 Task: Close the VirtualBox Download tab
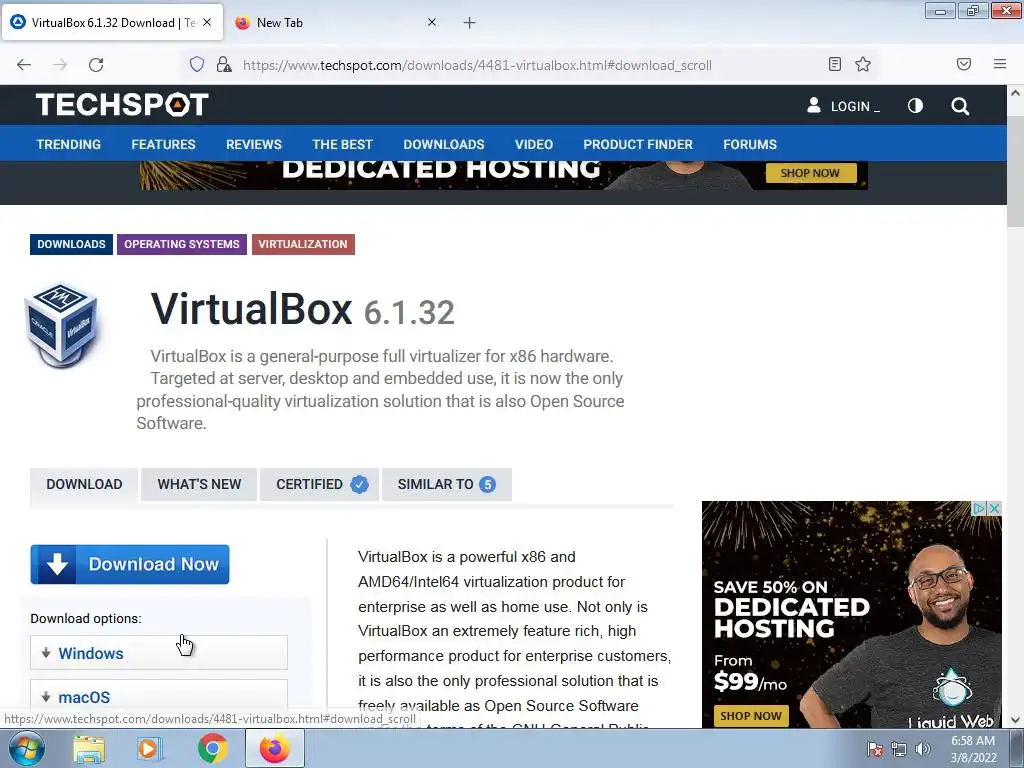[x=207, y=22]
